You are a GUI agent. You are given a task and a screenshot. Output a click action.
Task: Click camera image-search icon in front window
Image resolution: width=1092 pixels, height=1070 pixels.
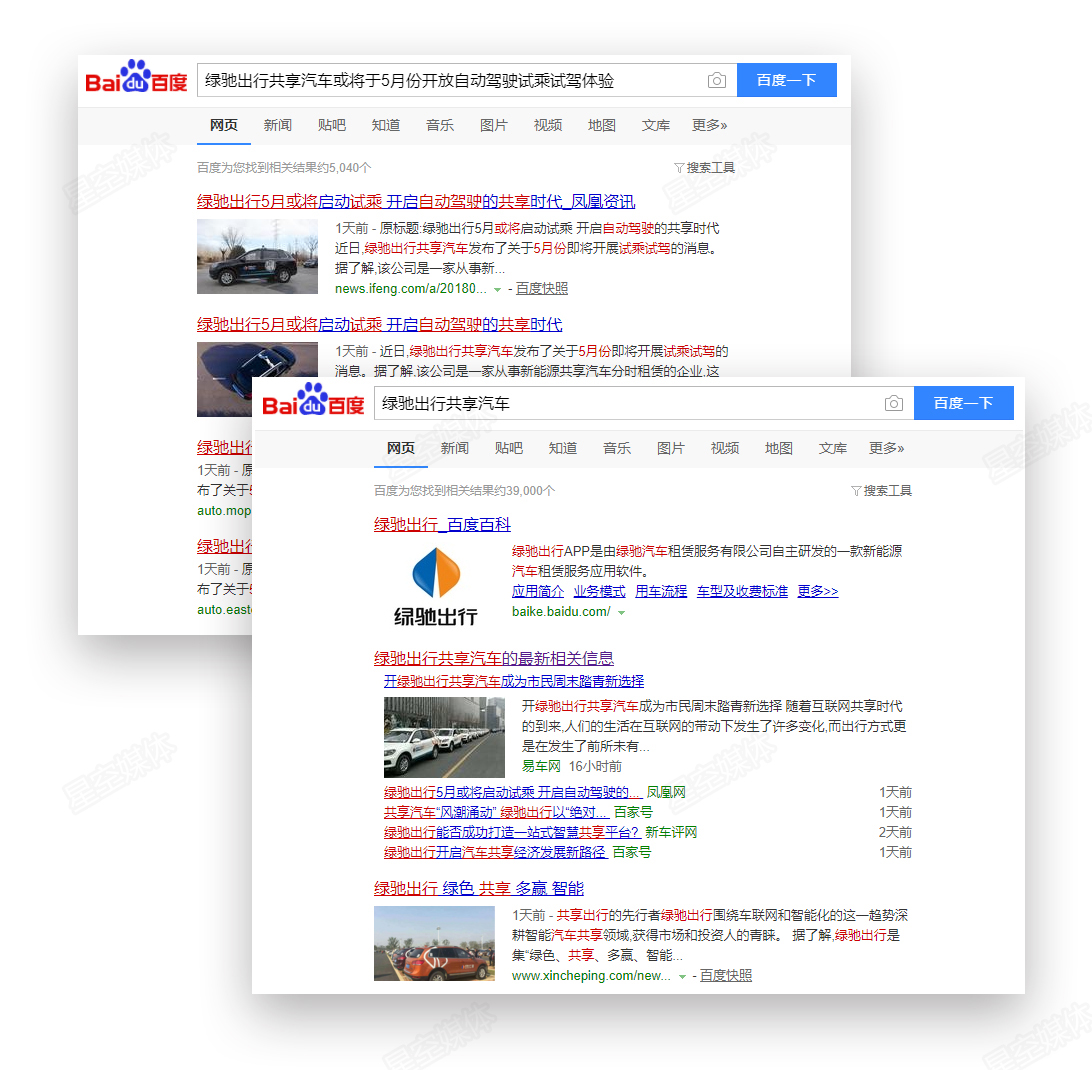click(894, 403)
